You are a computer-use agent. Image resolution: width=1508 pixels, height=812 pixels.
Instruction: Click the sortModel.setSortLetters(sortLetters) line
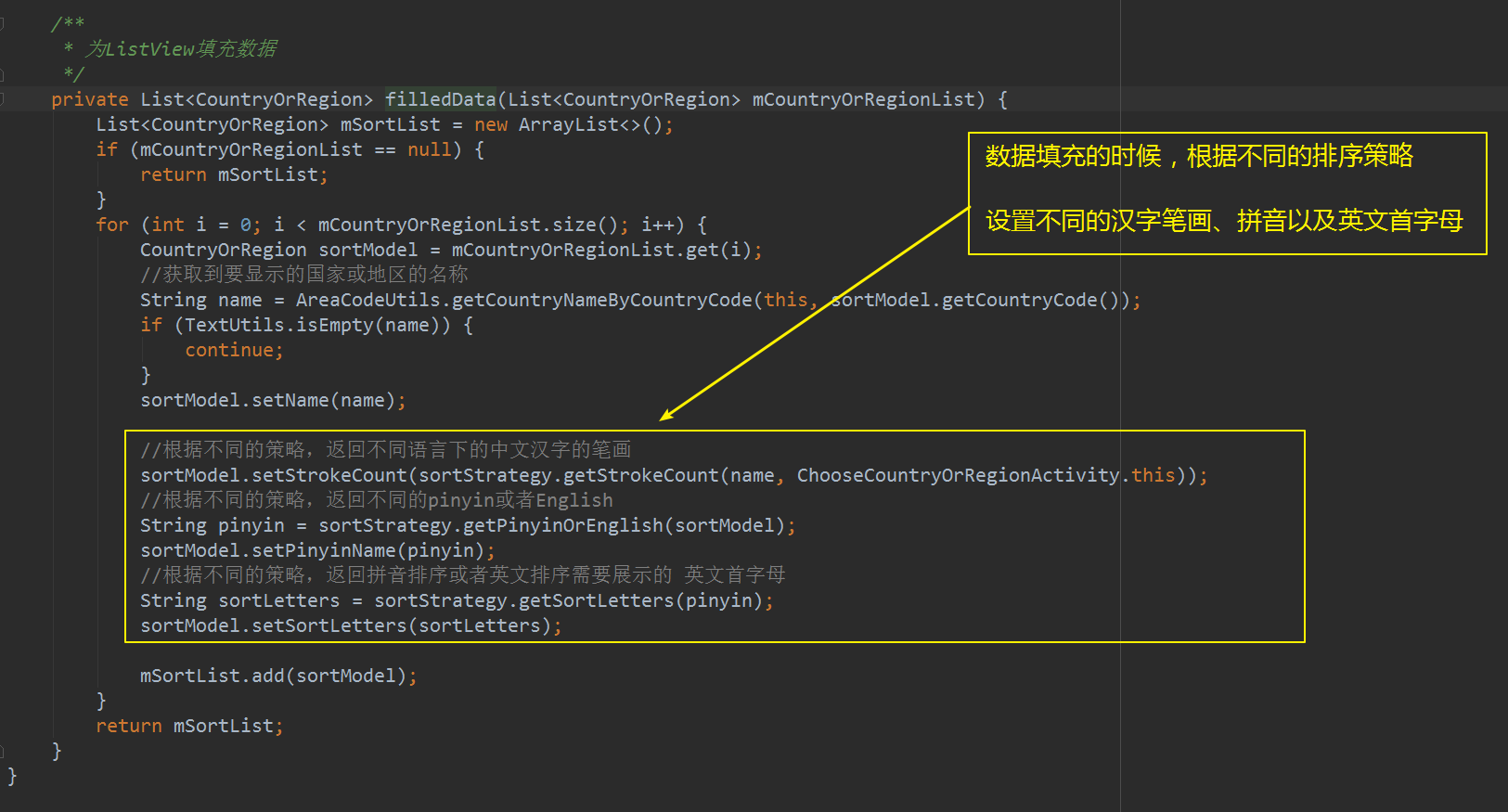[351, 625]
